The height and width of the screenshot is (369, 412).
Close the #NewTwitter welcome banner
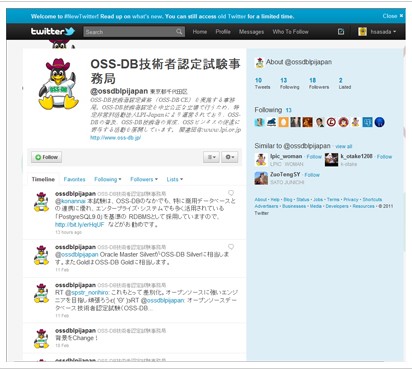[393, 16]
